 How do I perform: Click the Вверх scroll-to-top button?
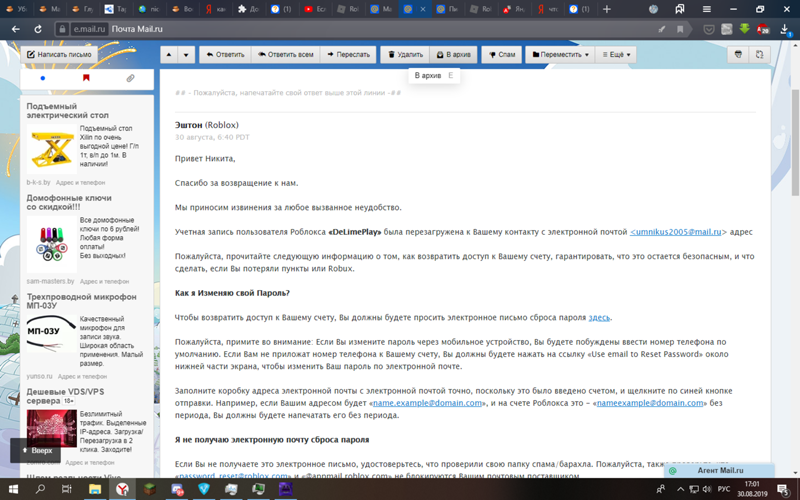(36, 451)
